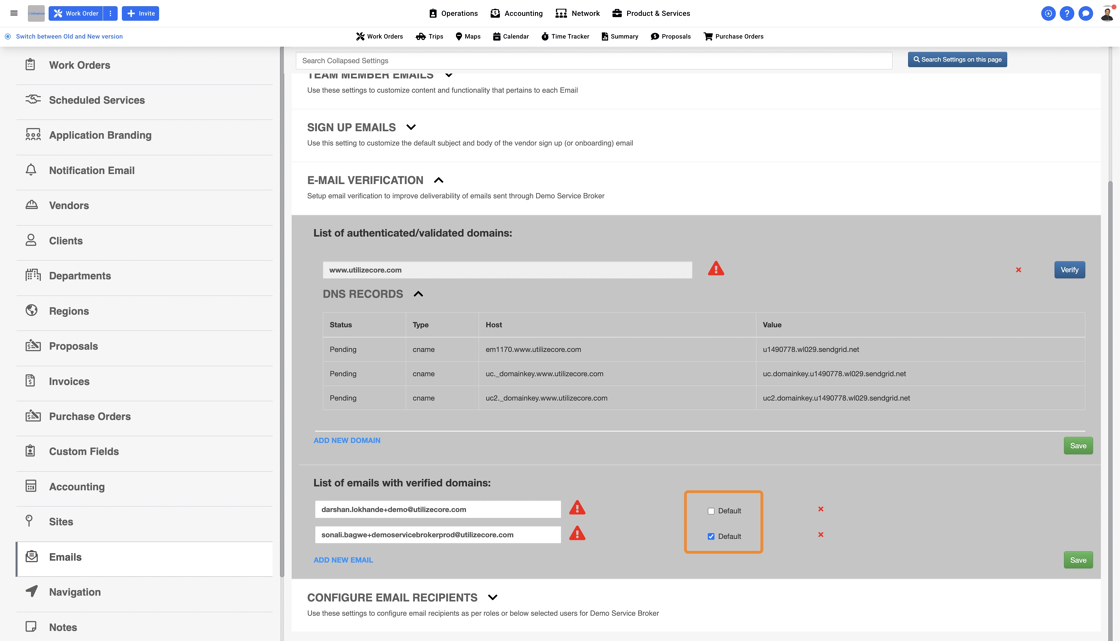
Task: Expand Configure Email Recipients section
Action: (x=492, y=597)
